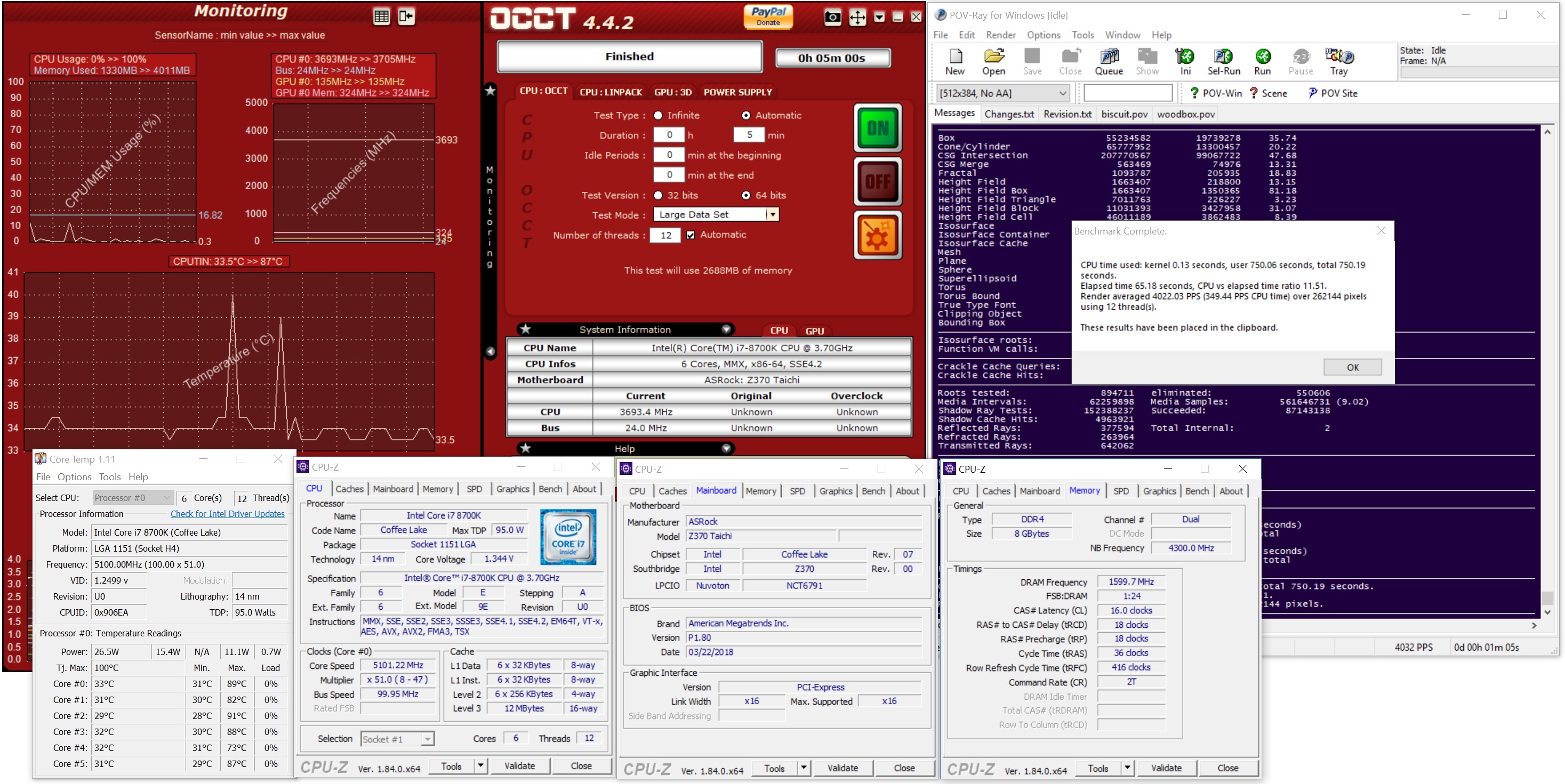
Task: Select the 32 bits test version
Action: click(x=658, y=196)
